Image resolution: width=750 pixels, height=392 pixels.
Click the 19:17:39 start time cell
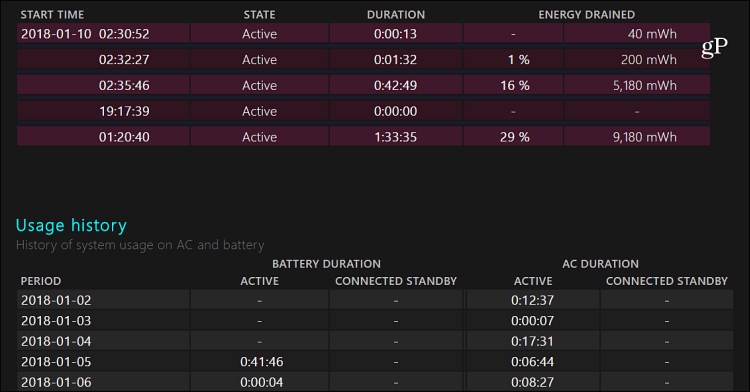(x=103, y=111)
